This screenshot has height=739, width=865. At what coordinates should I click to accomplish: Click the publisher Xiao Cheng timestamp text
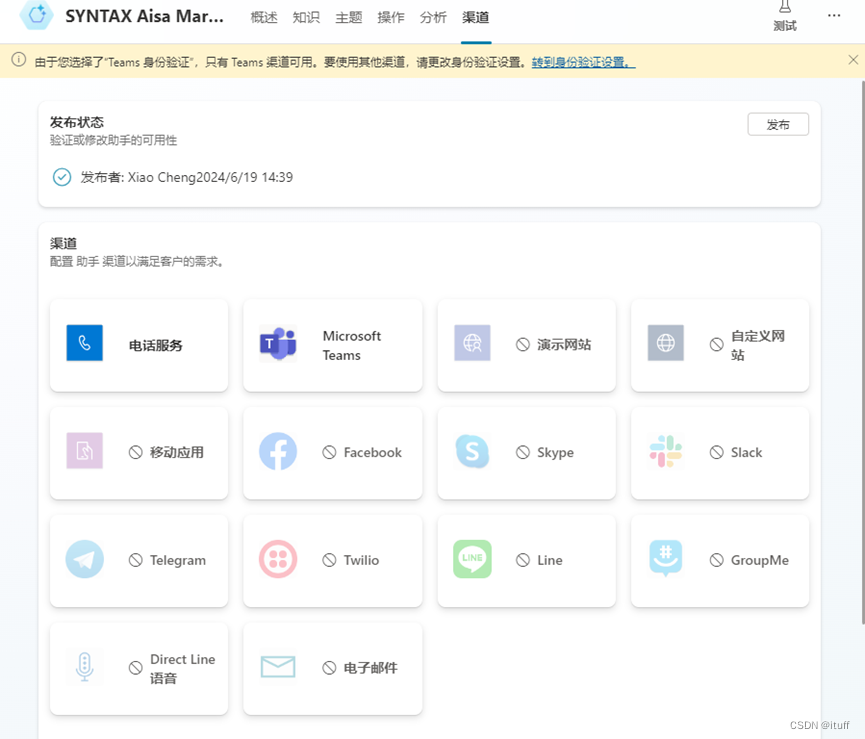(186, 177)
